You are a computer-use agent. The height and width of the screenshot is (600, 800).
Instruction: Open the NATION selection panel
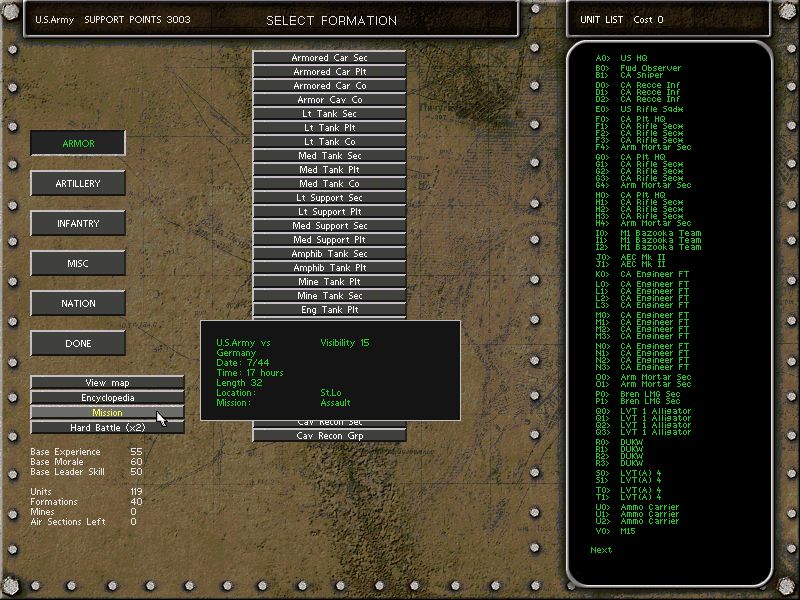[78, 303]
